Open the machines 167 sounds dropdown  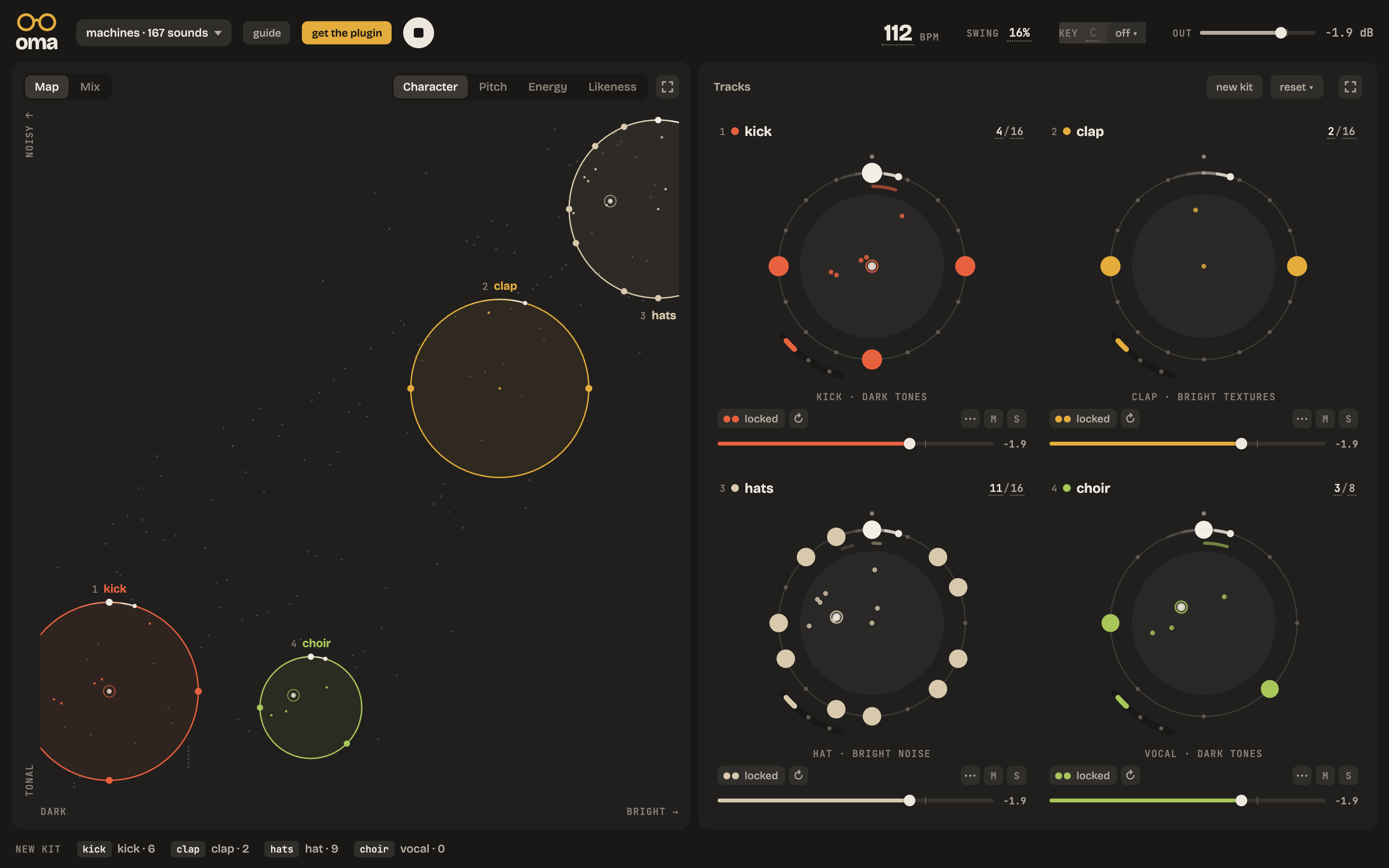click(x=154, y=33)
